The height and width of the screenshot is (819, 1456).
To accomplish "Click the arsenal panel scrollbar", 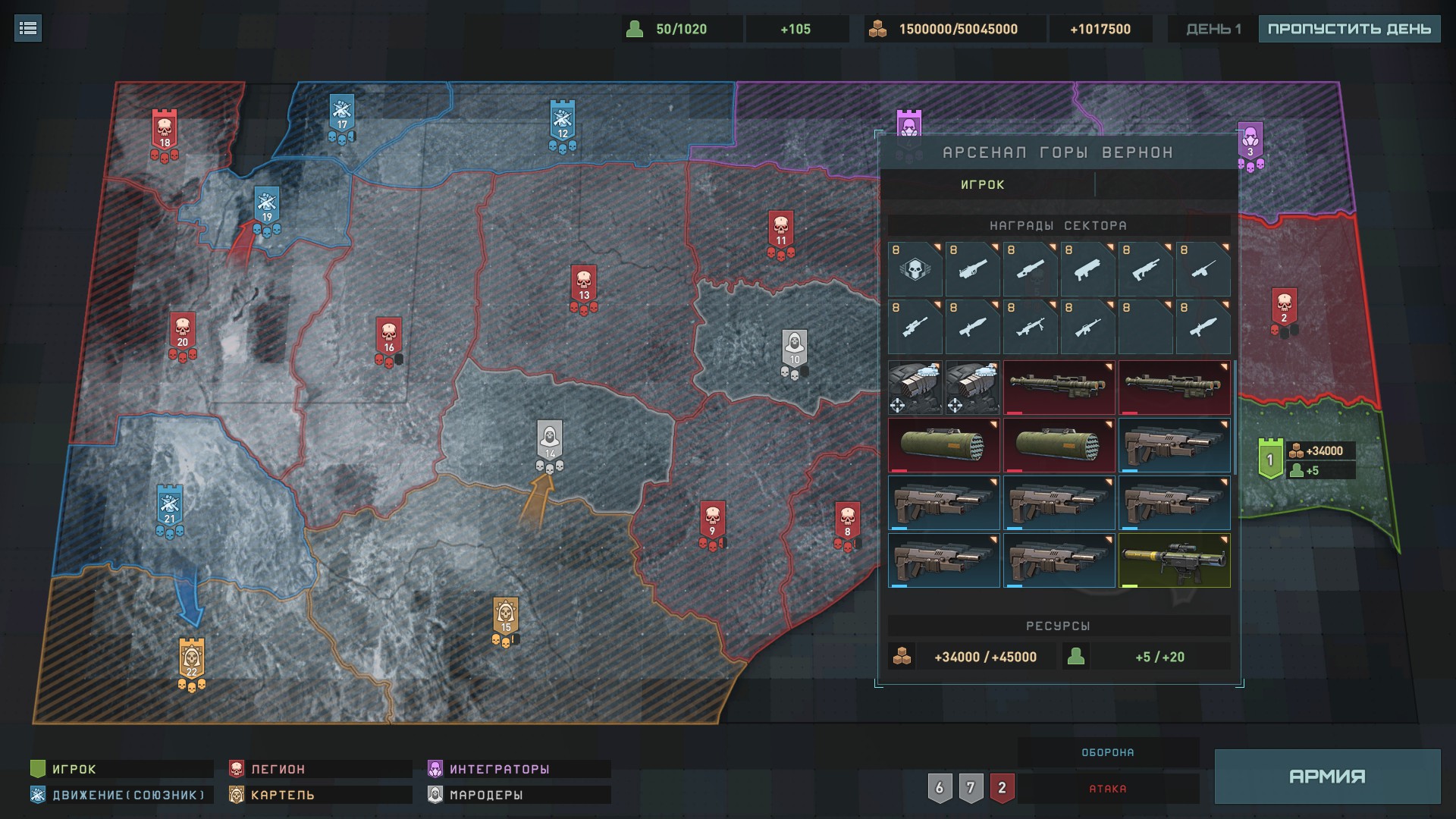I will [x=1235, y=417].
